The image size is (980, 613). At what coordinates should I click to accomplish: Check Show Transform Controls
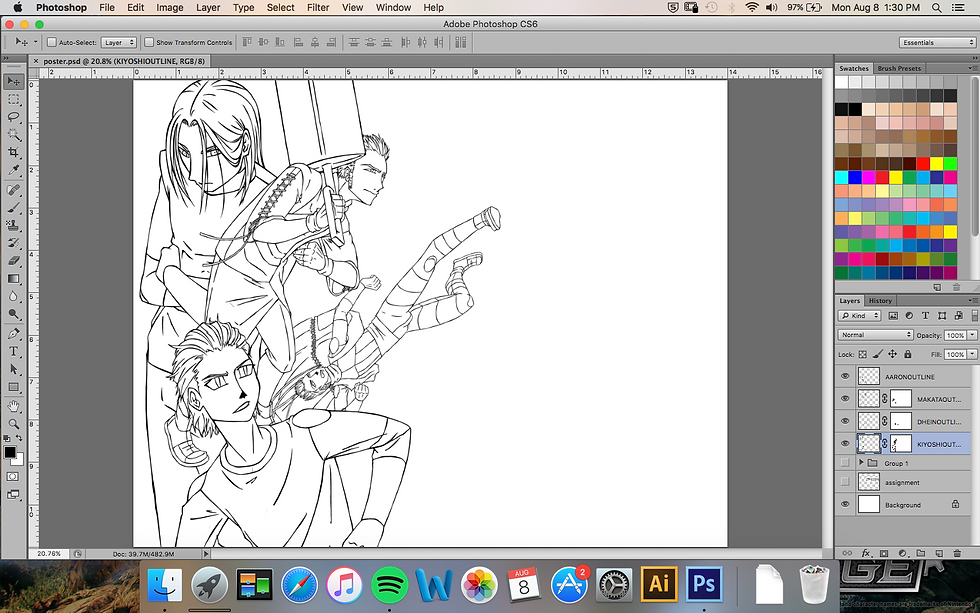click(x=149, y=43)
